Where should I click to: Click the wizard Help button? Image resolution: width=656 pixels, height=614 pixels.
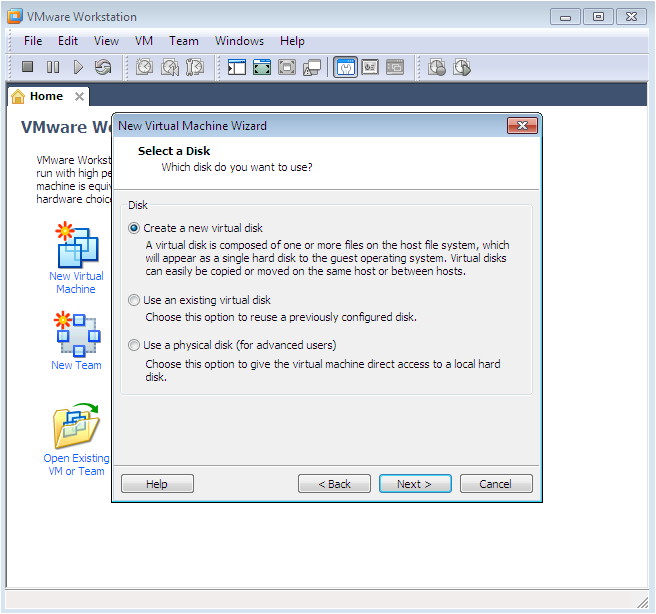pos(157,484)
